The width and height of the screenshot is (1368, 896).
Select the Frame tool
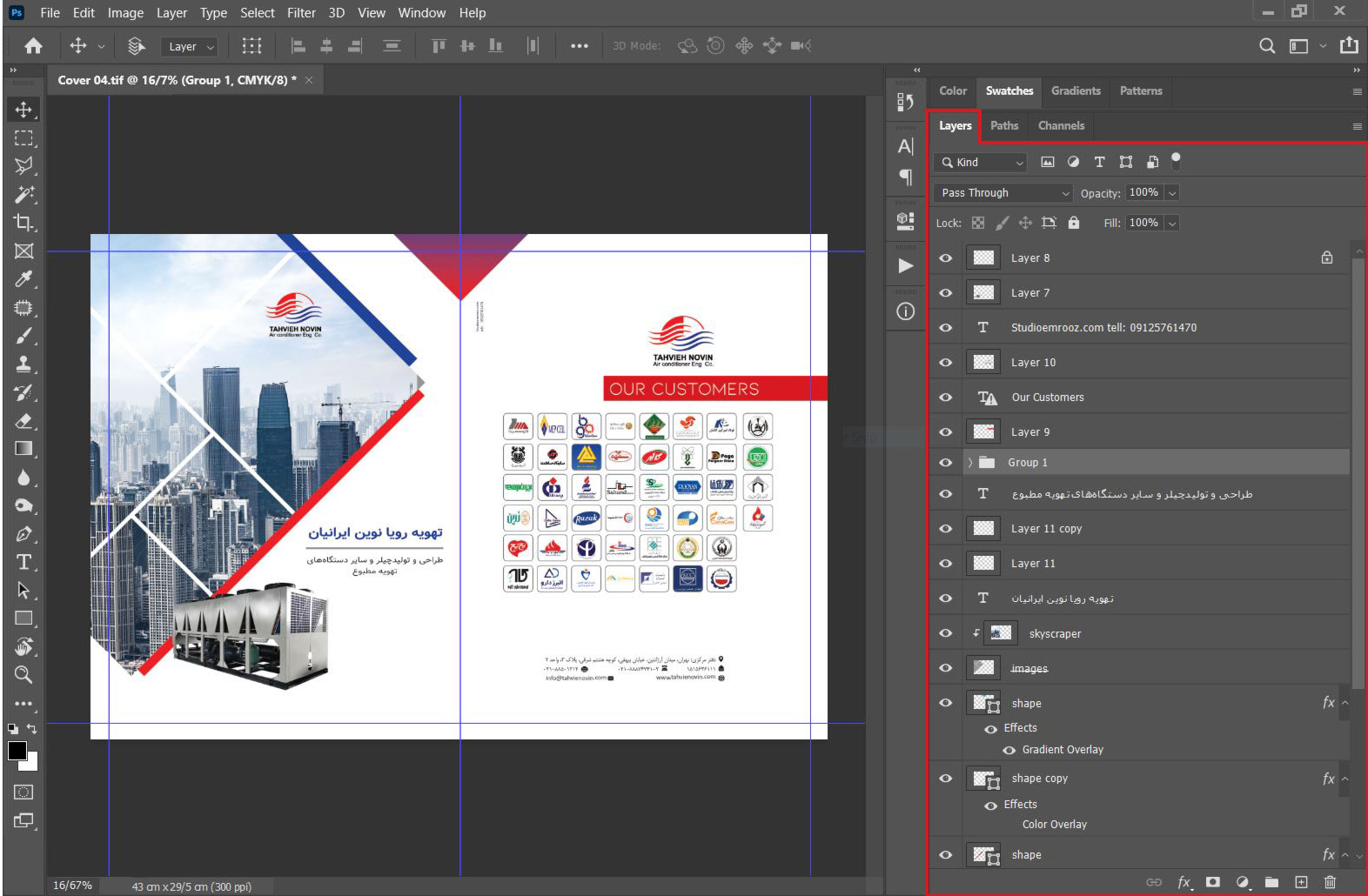tap(23, 251)
